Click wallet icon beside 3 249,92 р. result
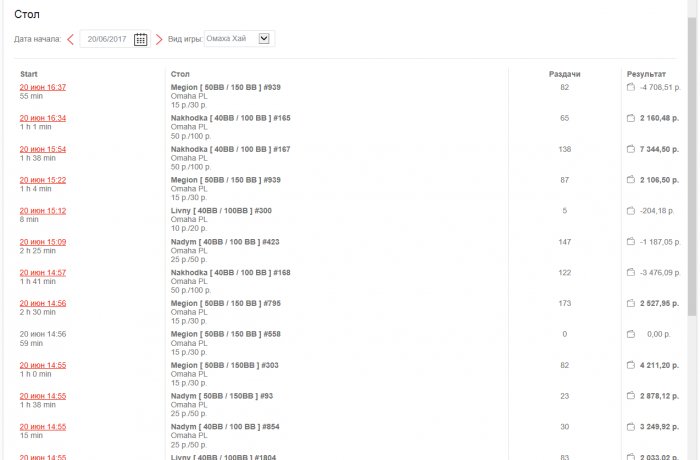The width and height of the screenshot is (700, 460). pos(630,427)
